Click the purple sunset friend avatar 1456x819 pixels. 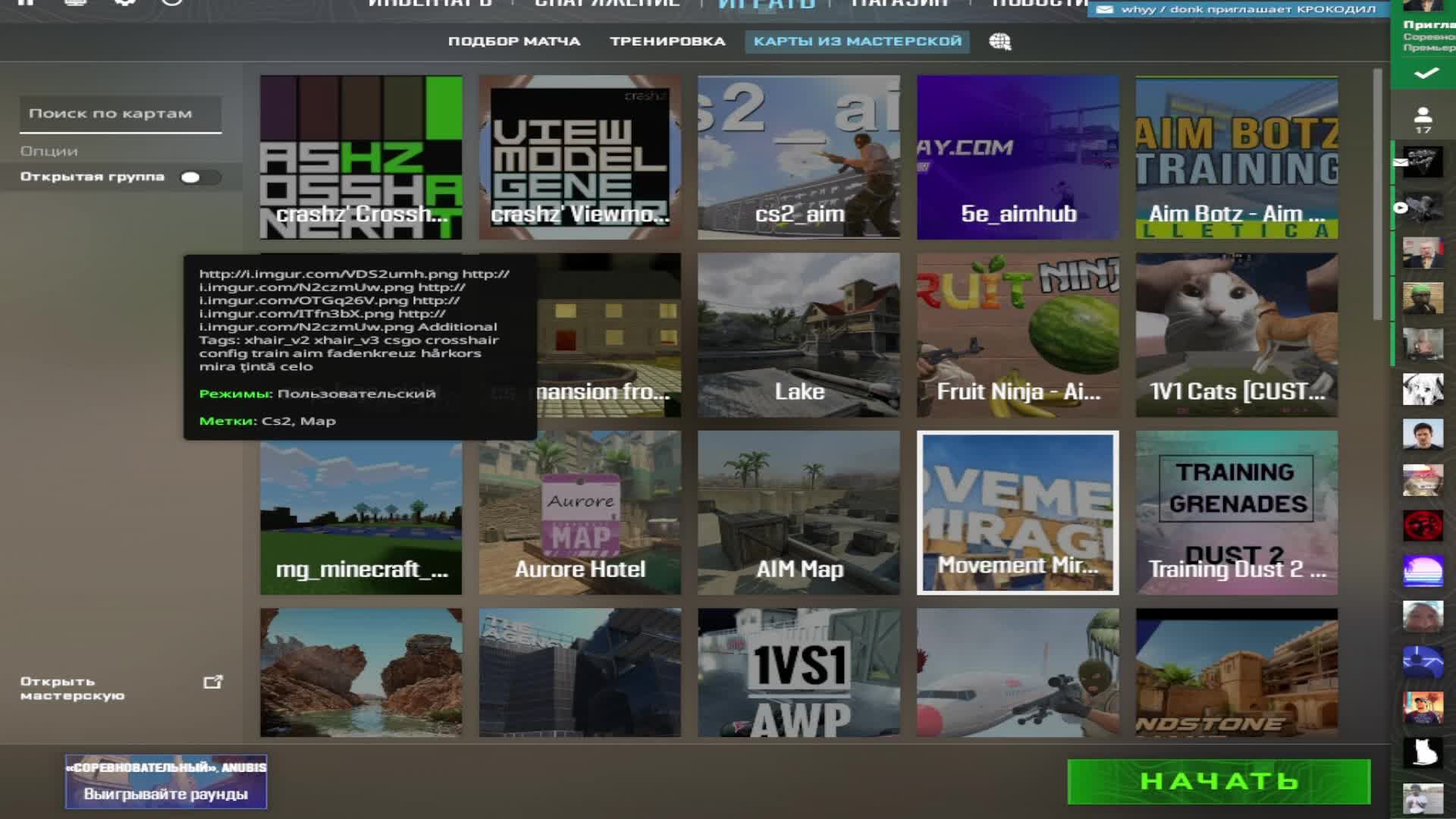pyautogui.click(x=1423, y=570)
